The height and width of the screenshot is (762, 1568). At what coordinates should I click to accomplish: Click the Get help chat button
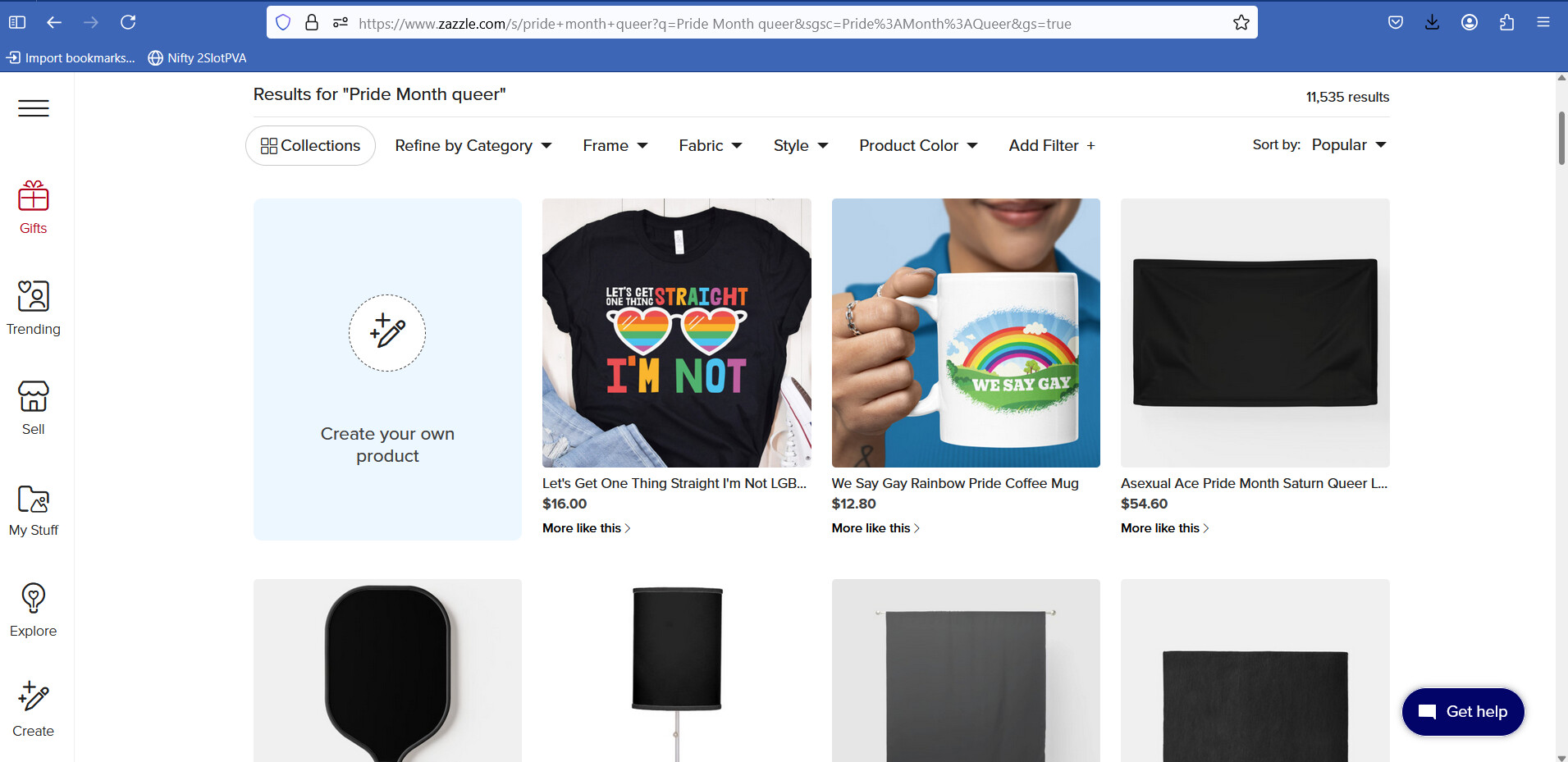coord(1463,711)
